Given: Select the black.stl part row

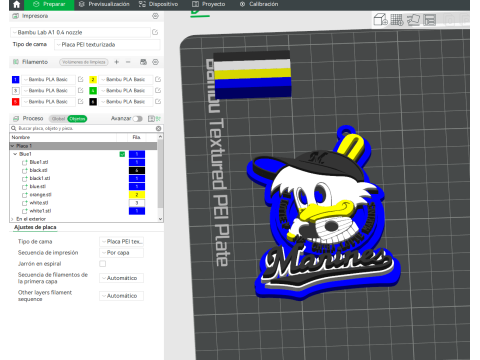Looking at the screenshot, I should 83,170.
